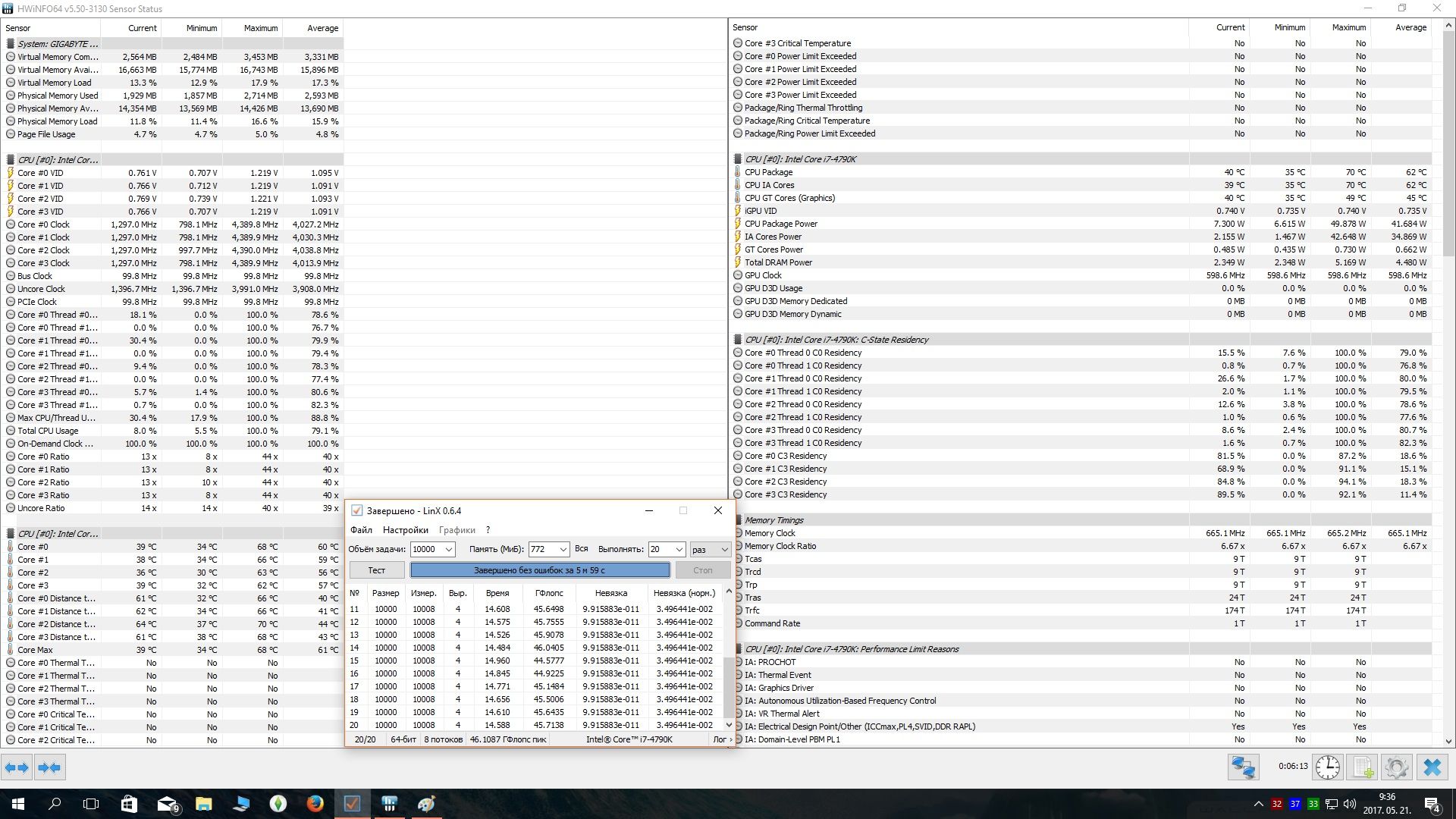Image resolution: width=1456 pixels, height=819 pixels.
Task: Click LinX results vertical scrollbar thumb
Action: 729,688
